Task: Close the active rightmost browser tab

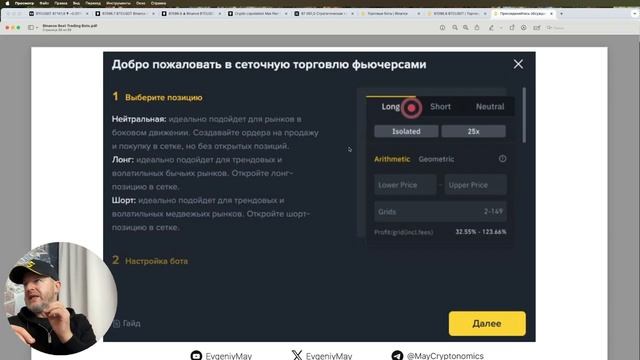Action: (x=551, y=13)
